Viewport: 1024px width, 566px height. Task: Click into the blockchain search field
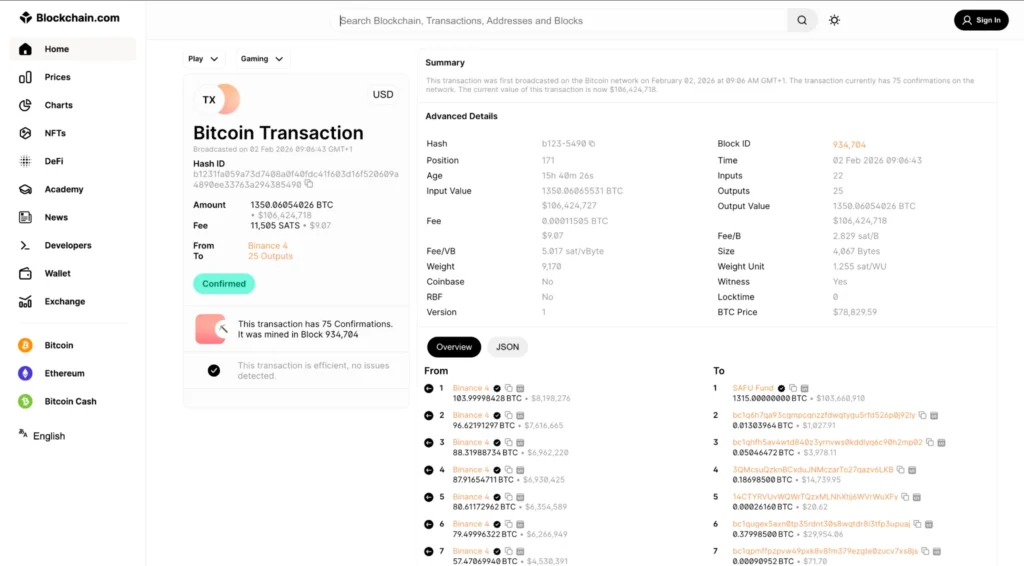pos(560,20)
